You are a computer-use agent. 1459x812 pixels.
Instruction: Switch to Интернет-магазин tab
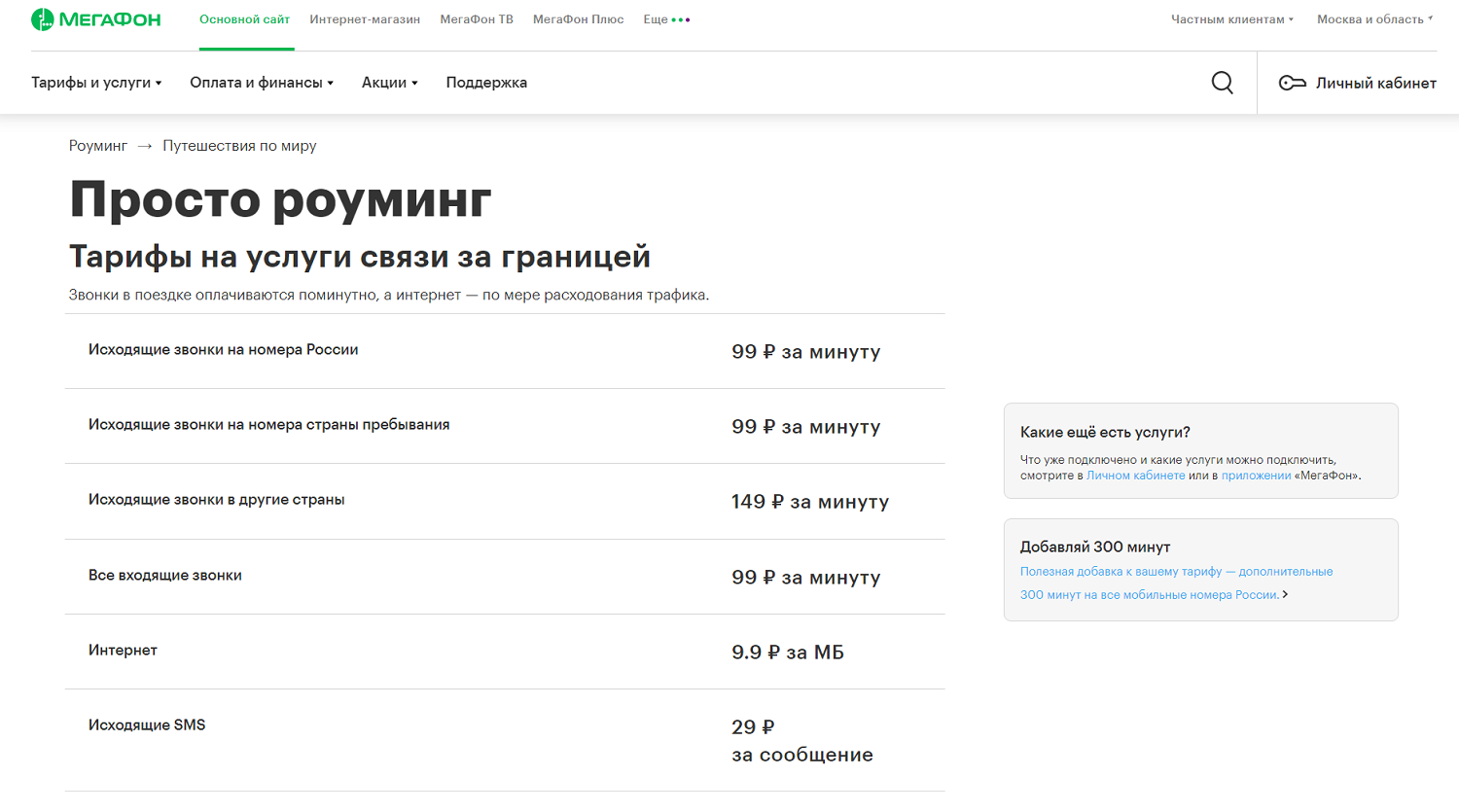coord(365,19)
